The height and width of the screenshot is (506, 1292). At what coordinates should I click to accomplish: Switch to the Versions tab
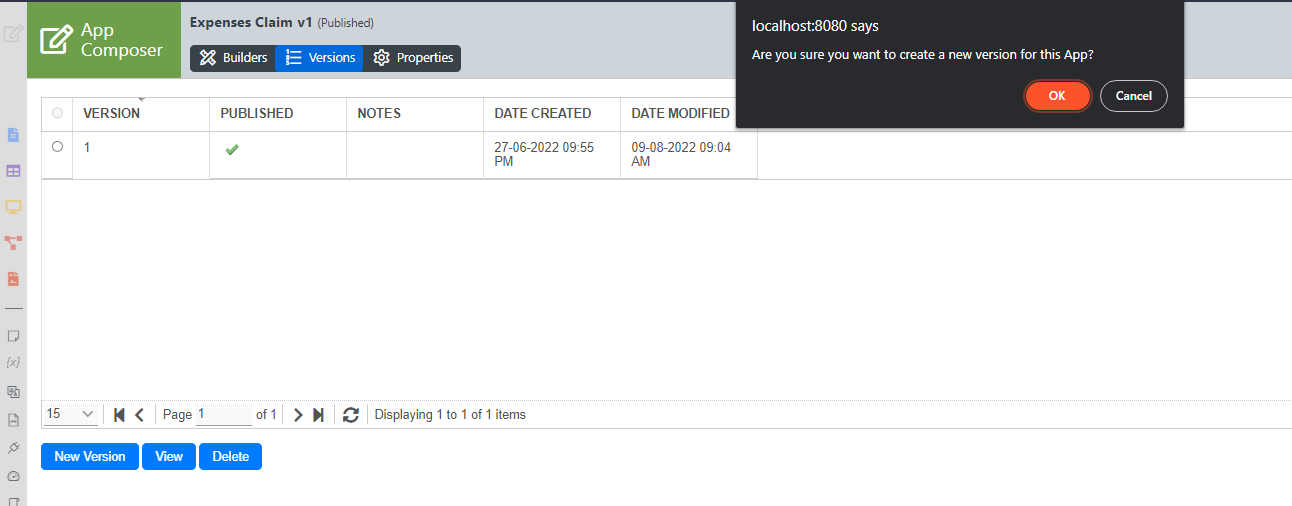(x=320, y=58)
